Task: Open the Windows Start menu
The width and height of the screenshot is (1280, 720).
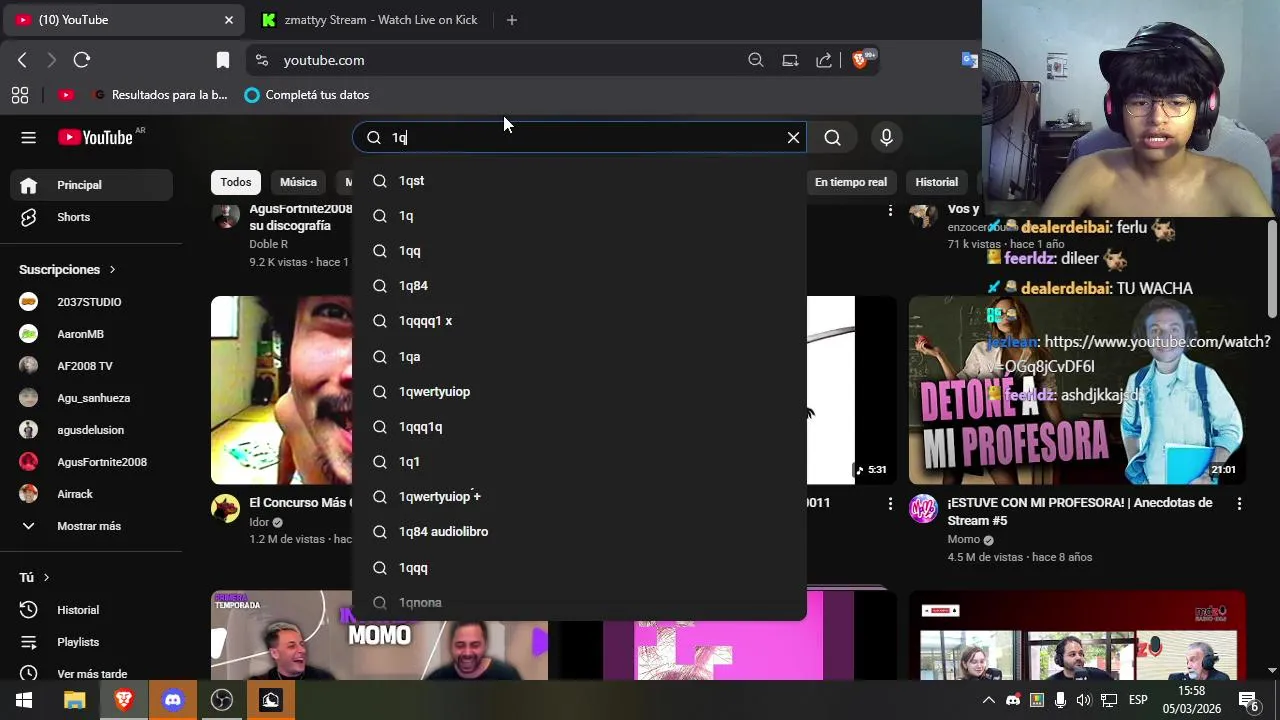Action: click(24, 700)
